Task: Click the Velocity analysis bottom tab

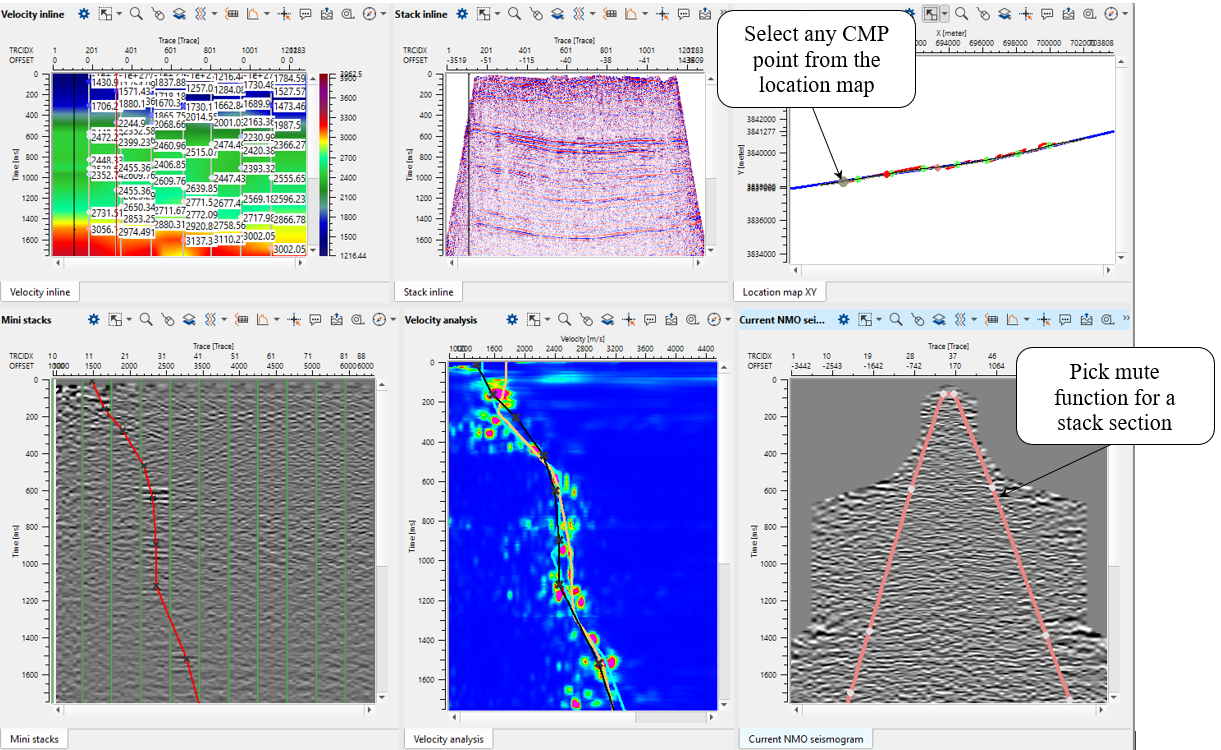Action: pyautogui.click(x=448, y=739)
